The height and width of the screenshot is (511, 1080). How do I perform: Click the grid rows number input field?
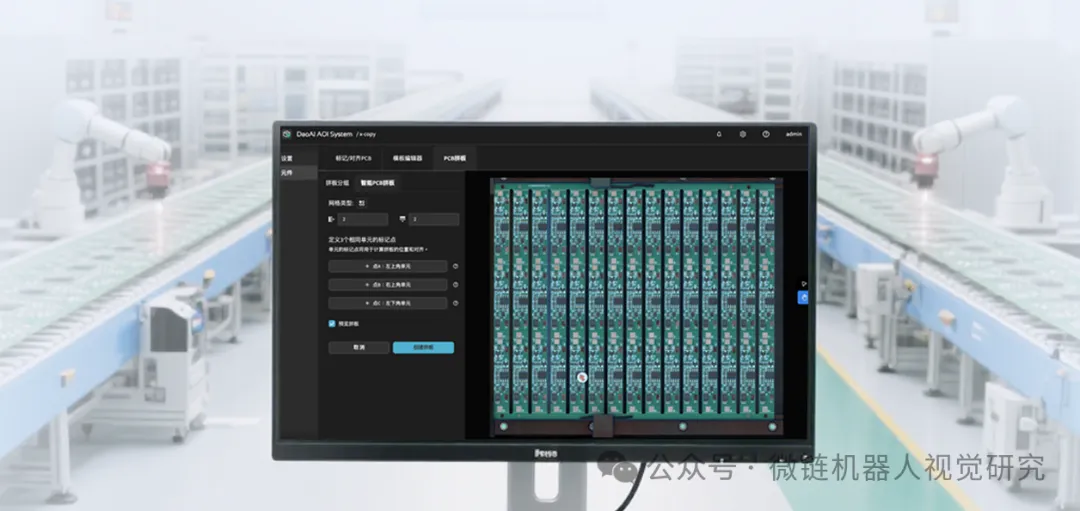(364, 219)
